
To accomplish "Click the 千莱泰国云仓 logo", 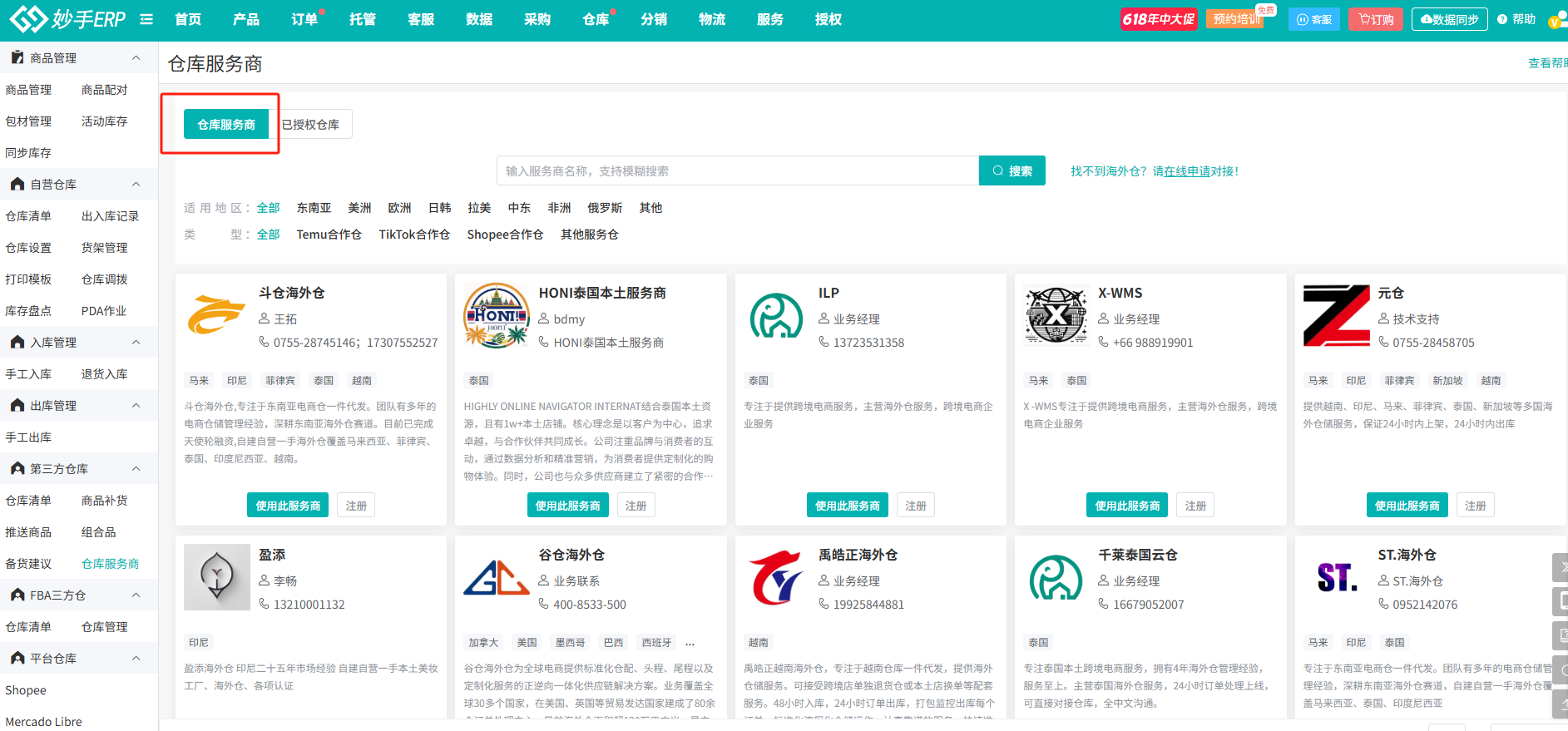I will (1056, 577).
